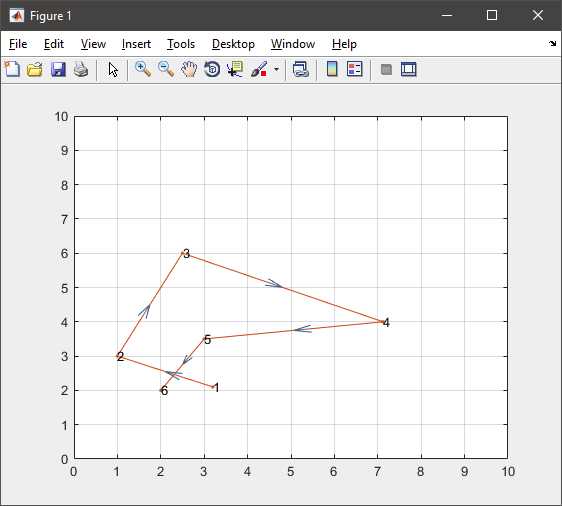The height and width of the screenshot is (506, 562).
Task: Click the arrowhead between points 3 and 4
Action: [x=274, y=283]
